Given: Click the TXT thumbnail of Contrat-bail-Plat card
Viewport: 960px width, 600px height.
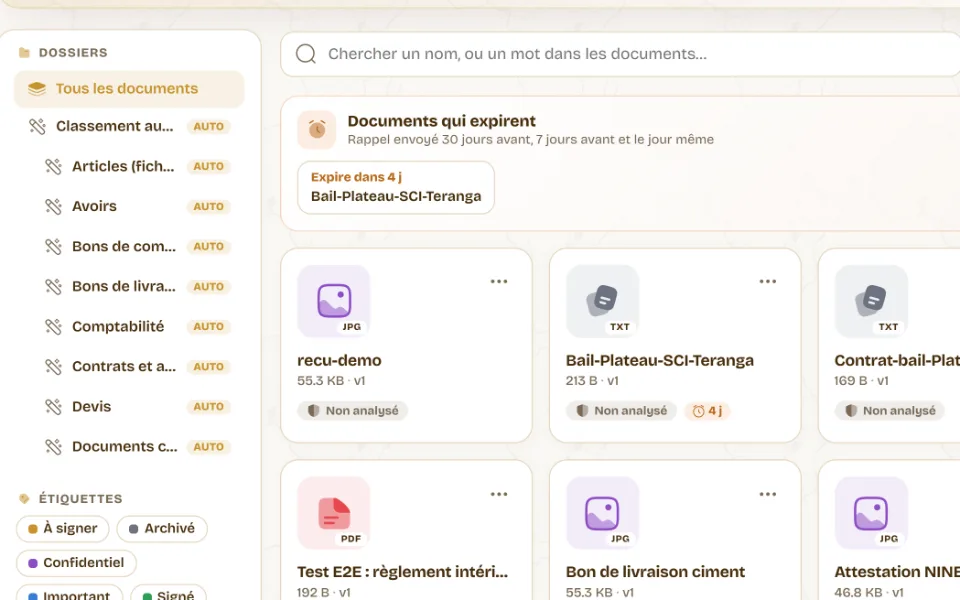Looking at the screenshot, I should click(871, 301).
